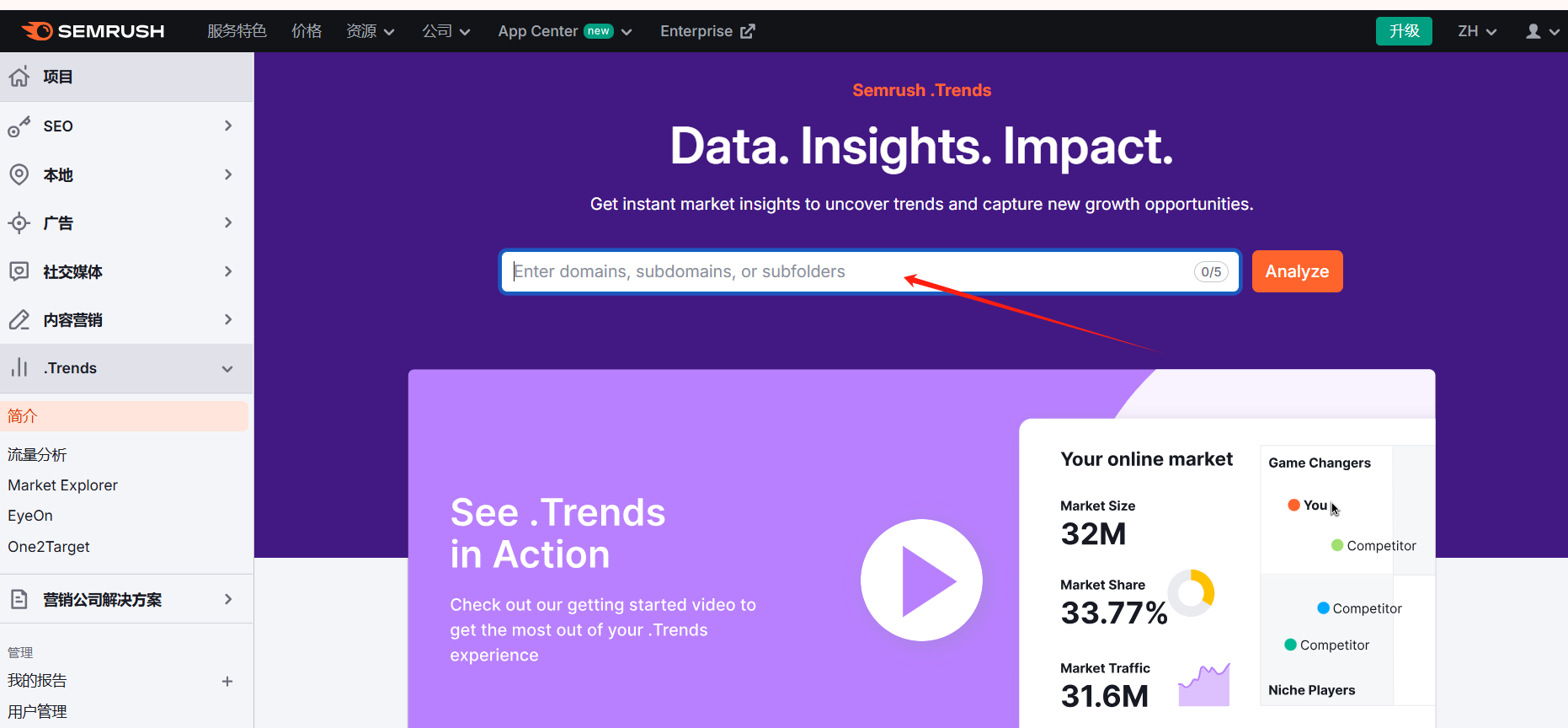The image size is (1568, 728).
Task: Click the 内容营销 pencil icon
Action: click(19, 320)
